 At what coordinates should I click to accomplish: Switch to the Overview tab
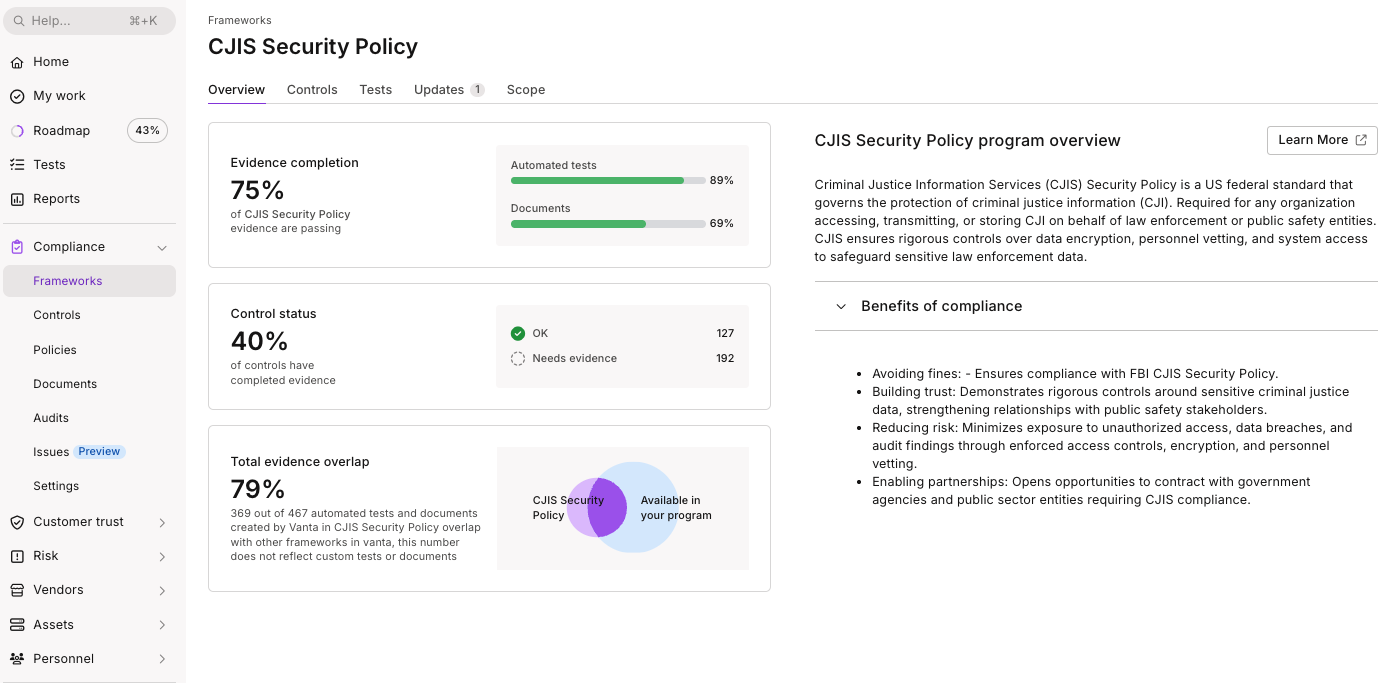(x=237, y=90)
